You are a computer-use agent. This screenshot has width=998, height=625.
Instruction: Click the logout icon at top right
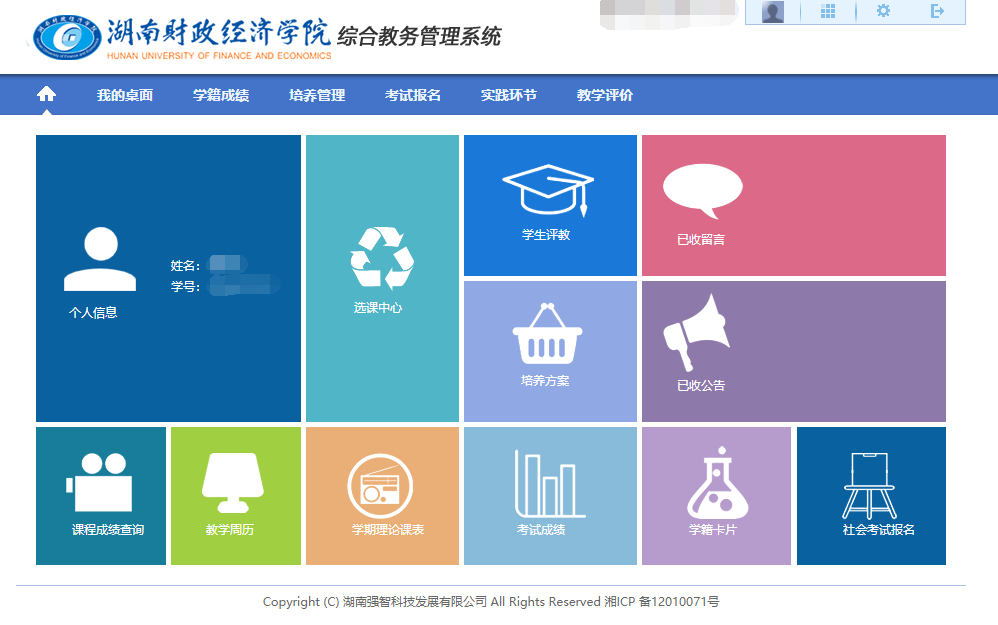click(x=937, y=12)
